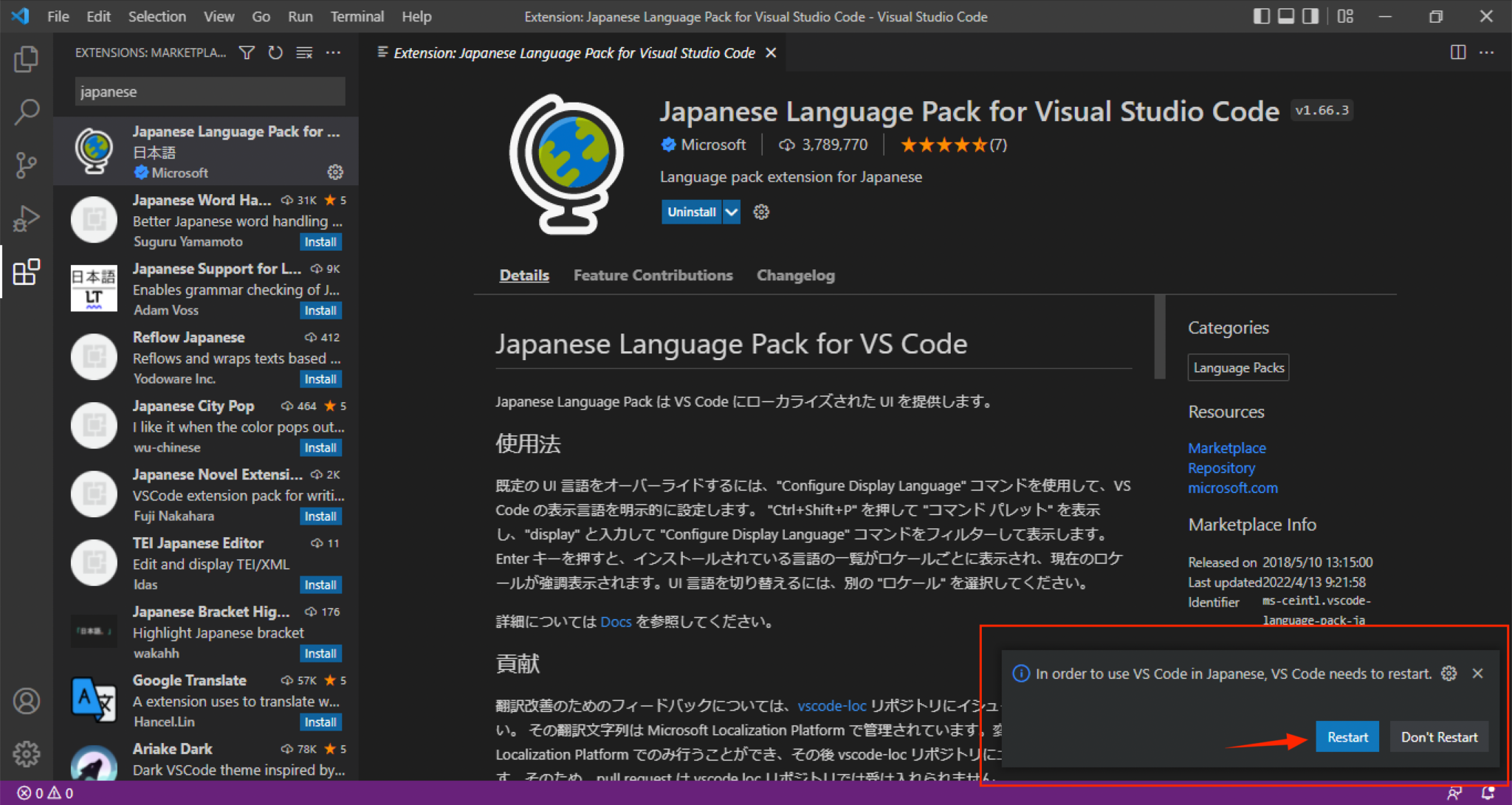Image resolution: width=1512 pixels, height=805 pixels.
Task: Open the Repository link in Resources
Action: point(1221,468)
